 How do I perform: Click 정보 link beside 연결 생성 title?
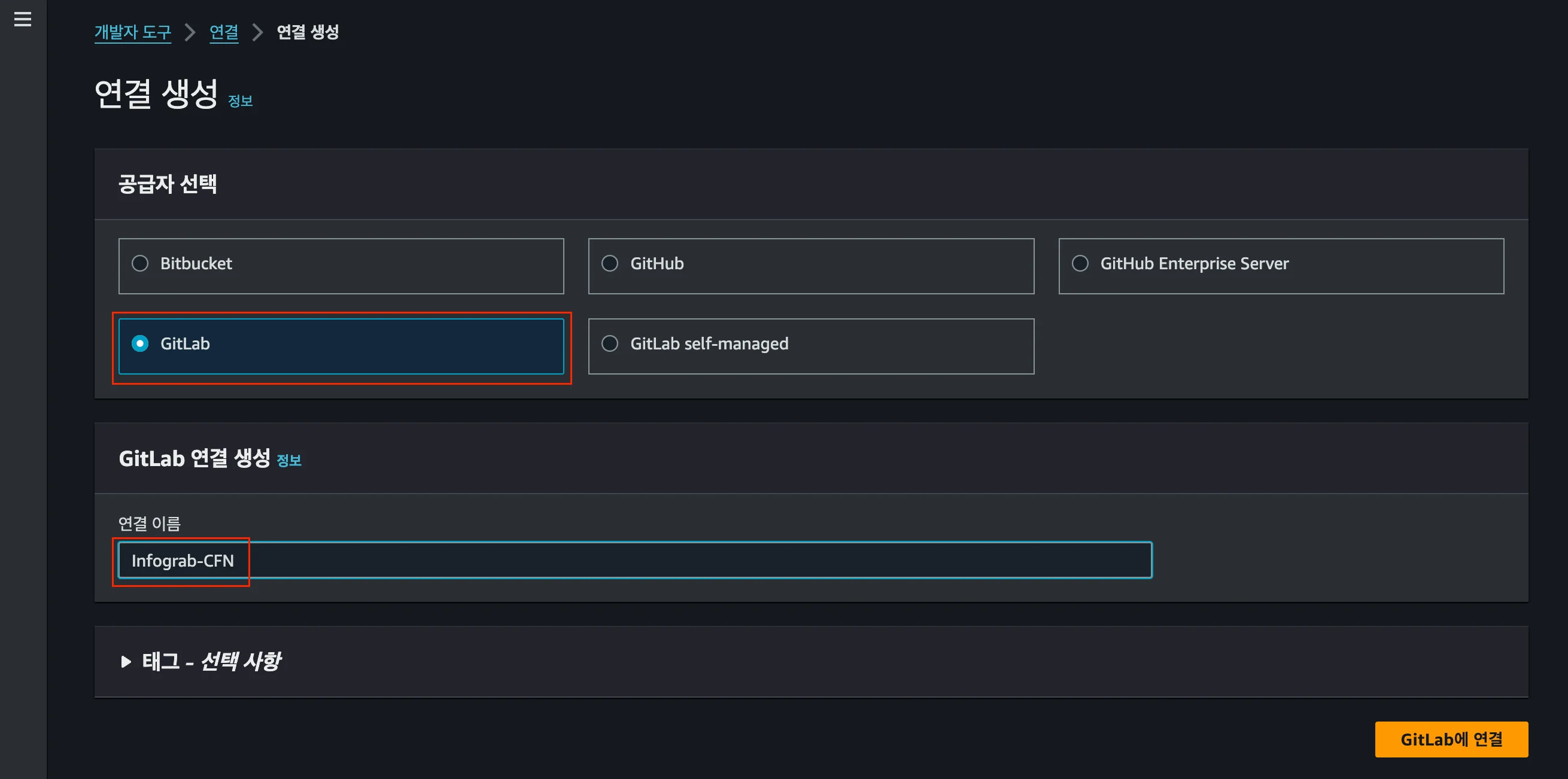click(x=241, y=101)
